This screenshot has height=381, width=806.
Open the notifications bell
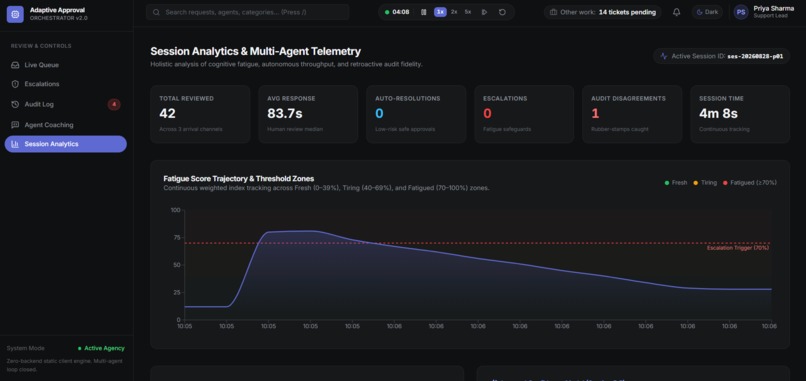676,12
